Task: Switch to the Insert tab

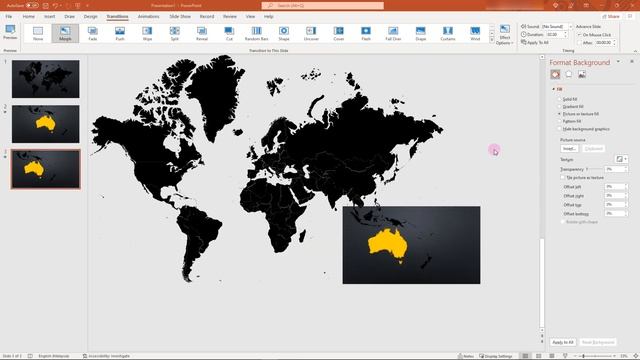Action: pyautogui.click(x=49, y=16)
